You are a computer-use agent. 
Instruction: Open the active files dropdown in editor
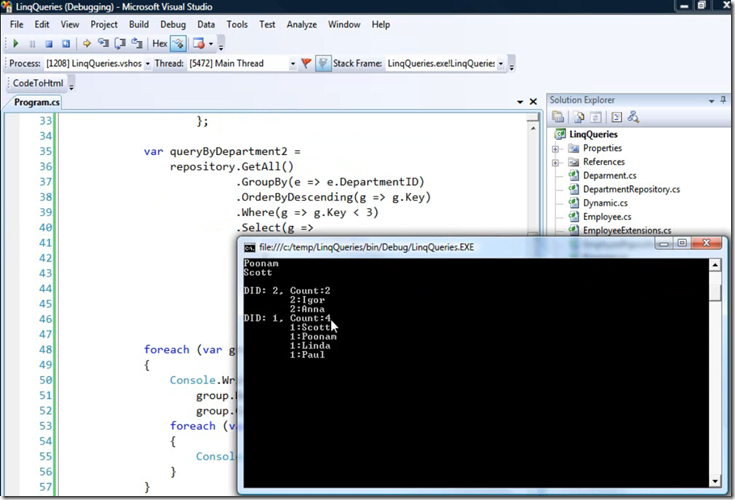520,102
